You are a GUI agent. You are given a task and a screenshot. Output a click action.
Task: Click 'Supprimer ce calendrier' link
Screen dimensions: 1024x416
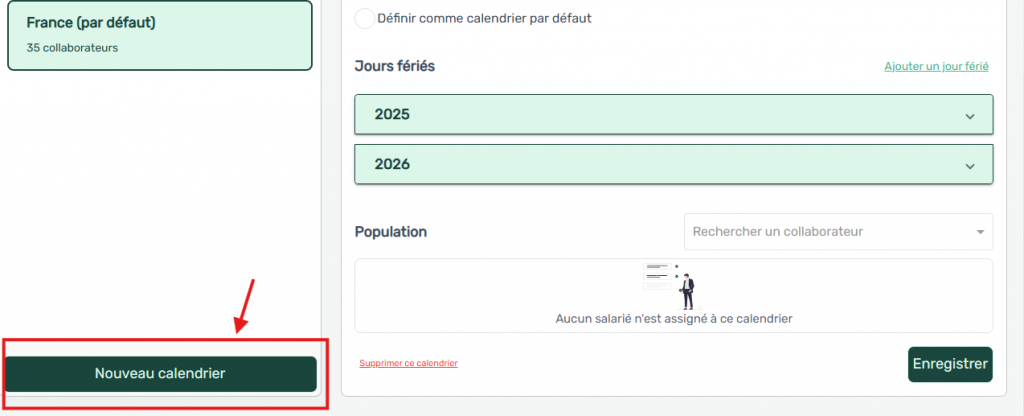point(408,363)
